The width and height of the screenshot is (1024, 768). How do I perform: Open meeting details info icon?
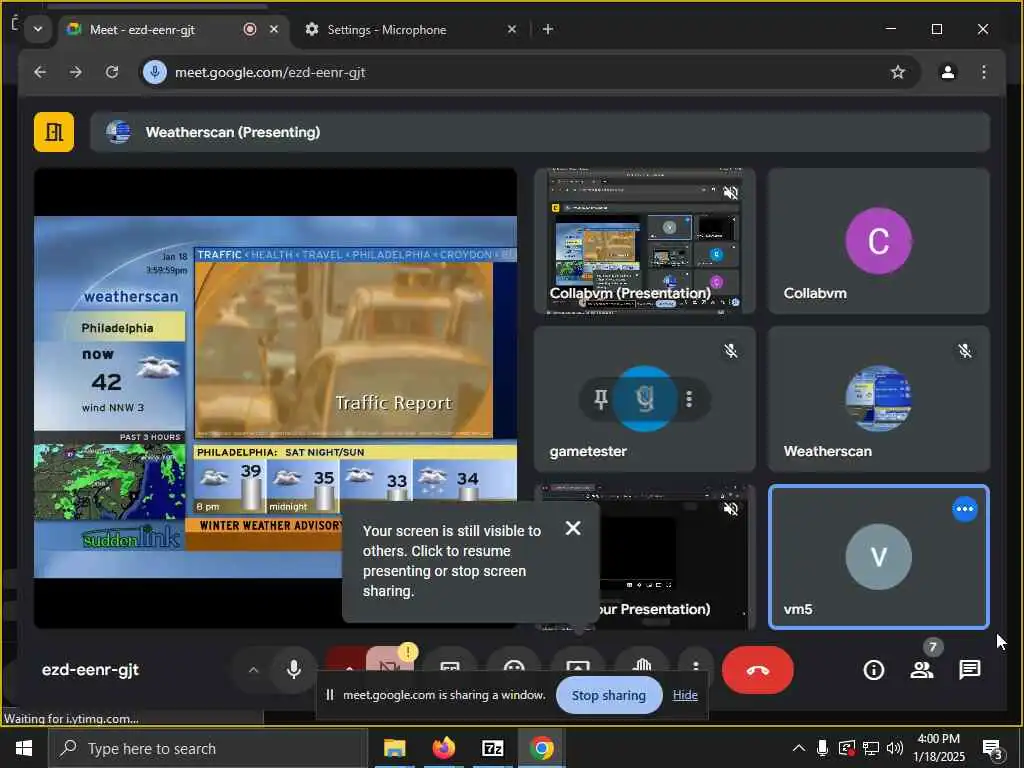click(873, 669)
